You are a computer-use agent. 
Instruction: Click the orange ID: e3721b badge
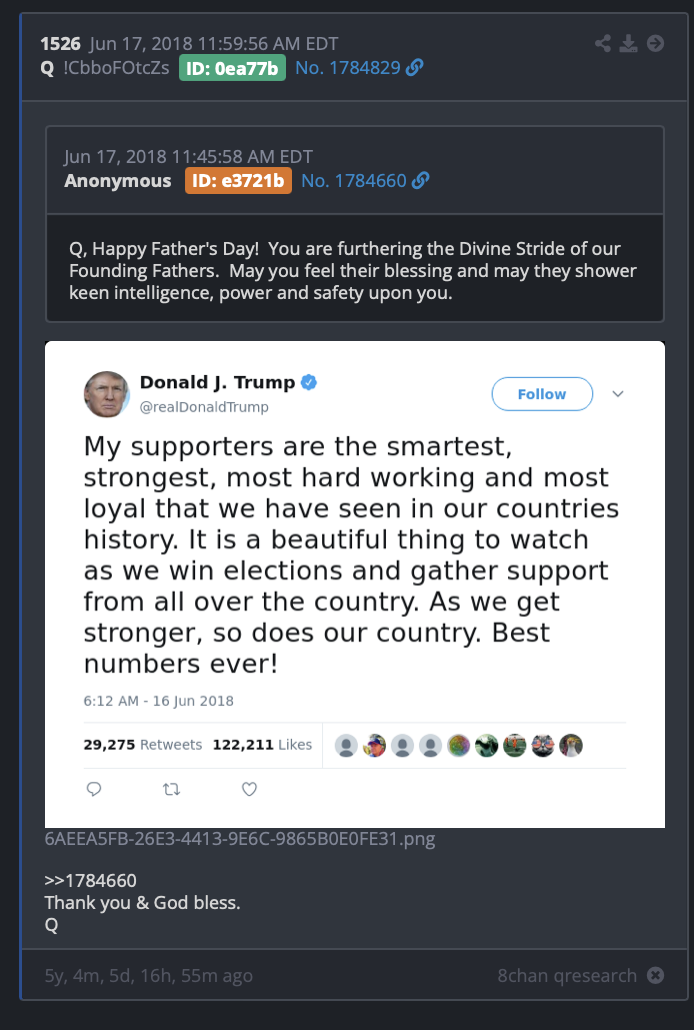(x=238, y=181)
